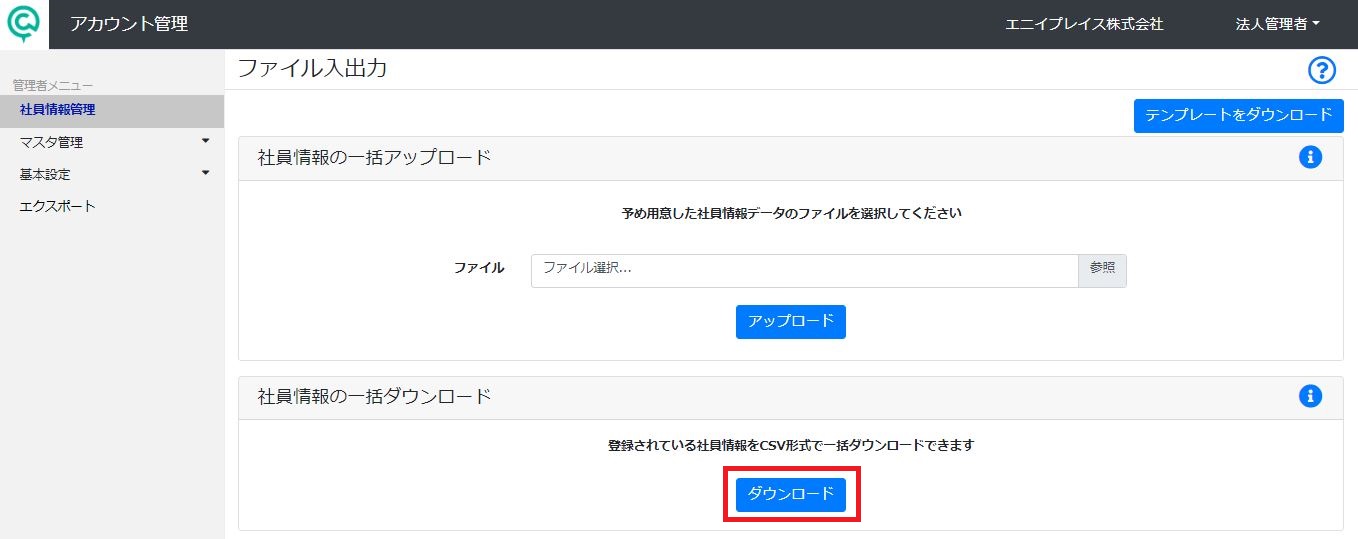Click the ファイル選択 input field
This screenshot has height=539, width=1358.
pyautogui.click(x=804, y=270)
